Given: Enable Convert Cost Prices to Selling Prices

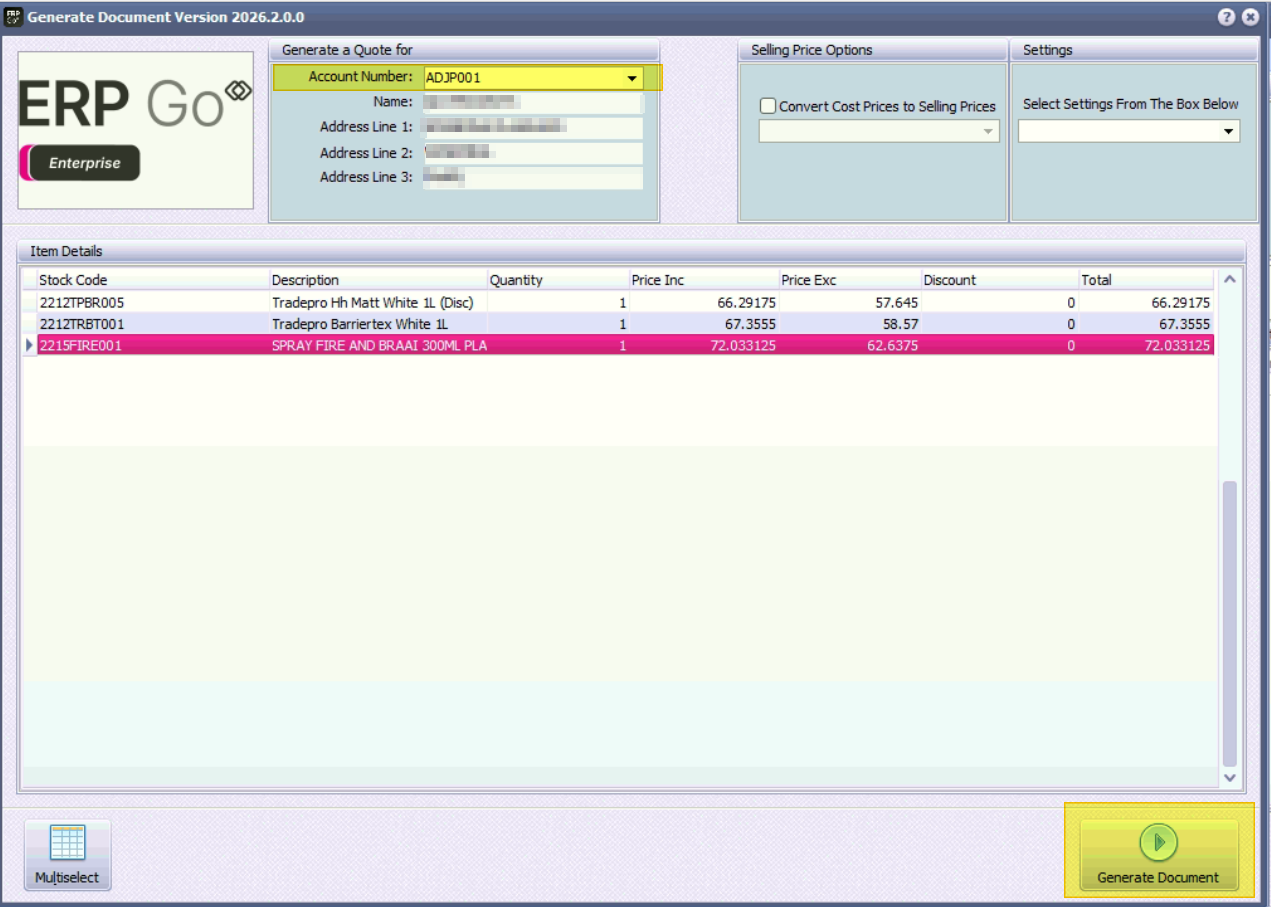Looking at the screenshot, I should point(768,106).
